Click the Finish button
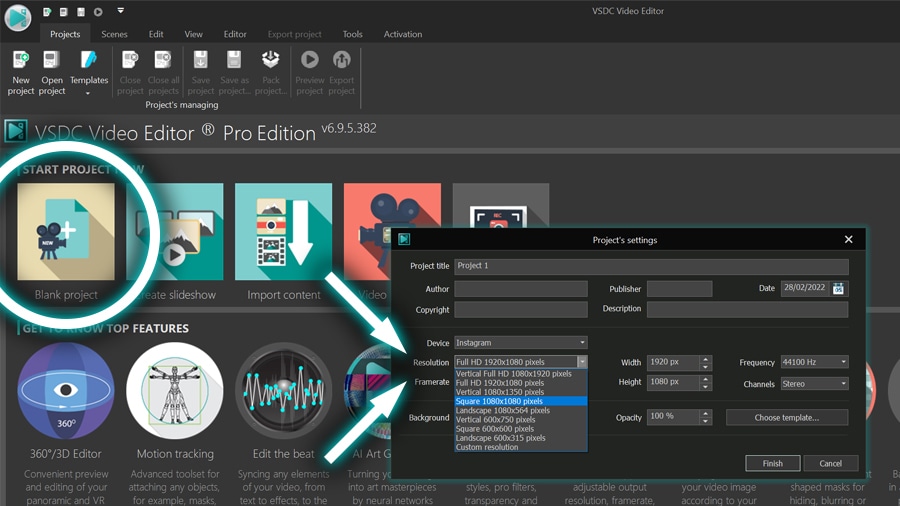Screen dimensions: 900x506 tap(773, 464)
